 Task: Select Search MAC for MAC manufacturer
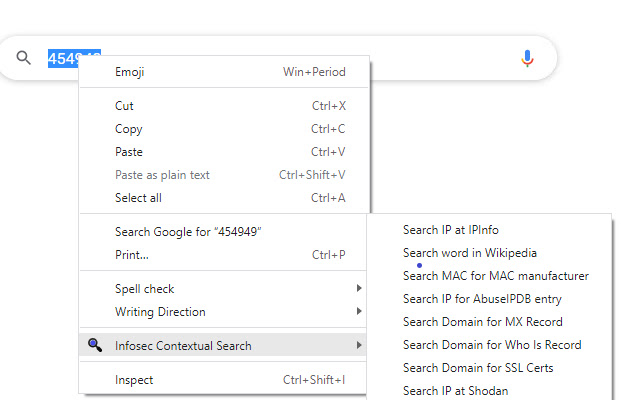click(x=496, y=276)
